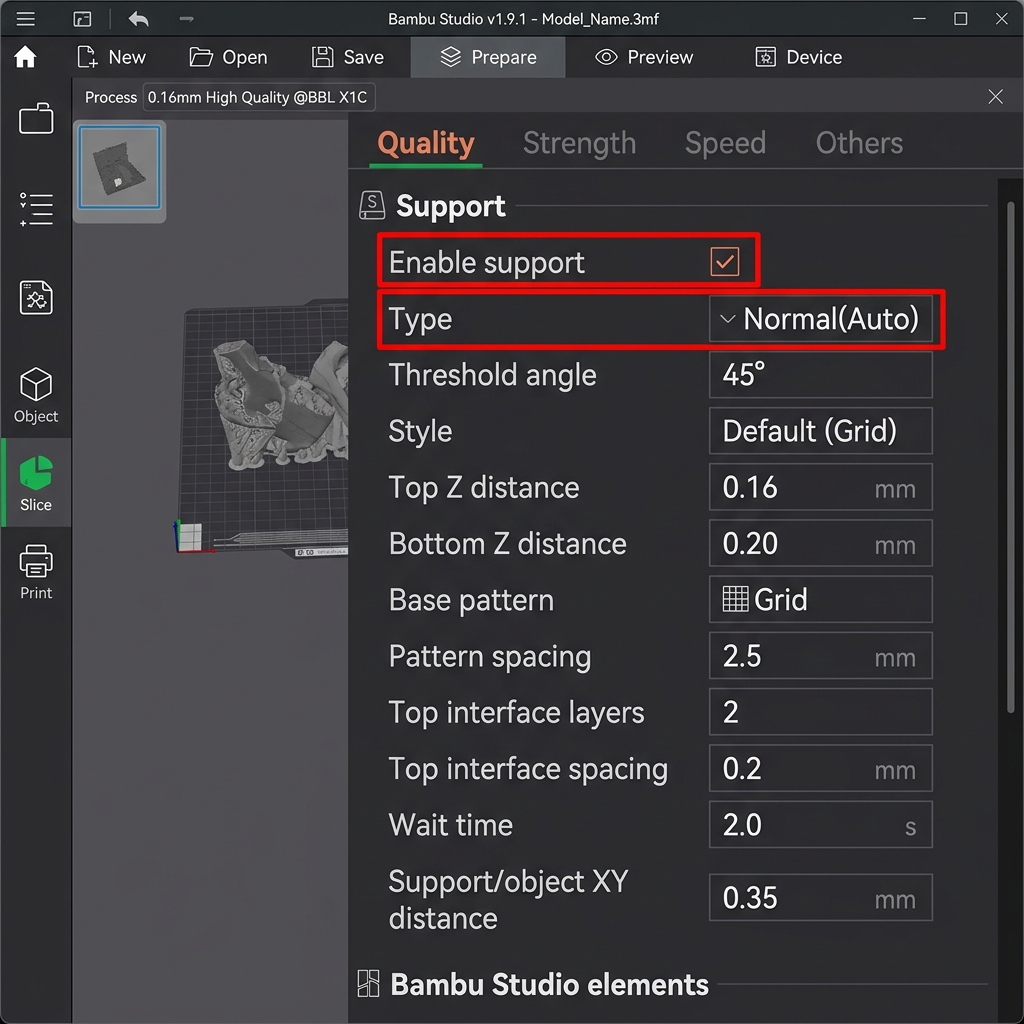Click the window layout icon in title bar
Screen dimensions: 1024x1024
[x=82, y=19]
